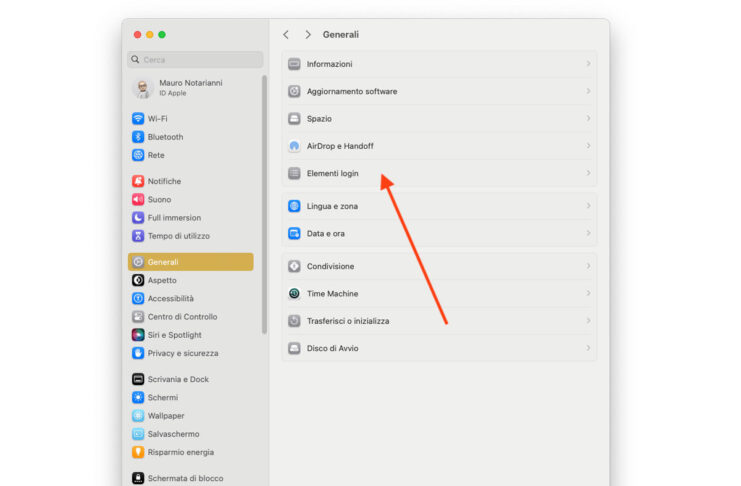The width and height of the screenshot is (741, 486).
Task: Click the Time Machine clock icon
Action: (294, 294)
